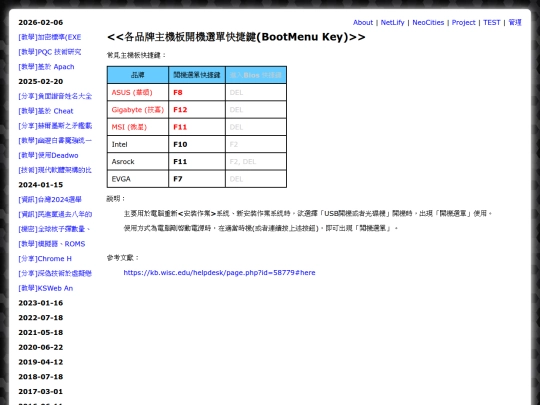Image resolution: width=540 pixels, height=405 pixels.
Task: Click the F8 cell in ASUS row
Action: coord(197,93)
